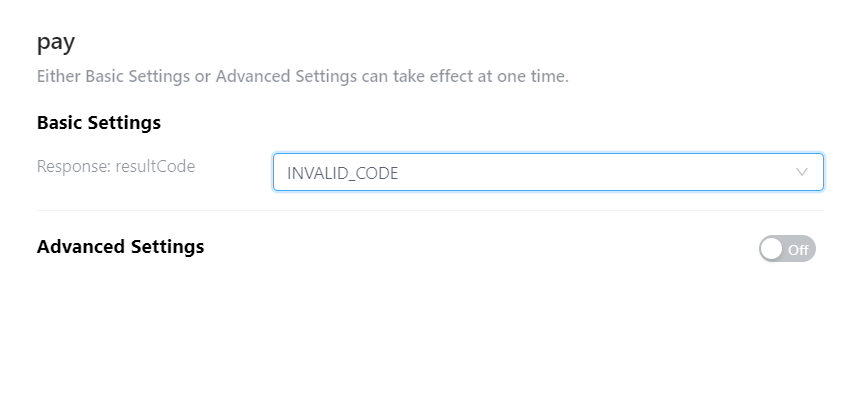Image resolution: width=858 pixels, height=402 pixels.
Task: Click the "Off" label inside the switch
Action: [x=798, y=250]
